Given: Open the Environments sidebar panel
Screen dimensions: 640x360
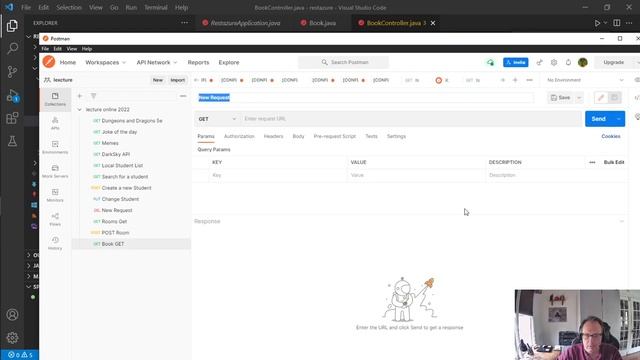Looking at the screenshot, I should (x=55, y=147).
